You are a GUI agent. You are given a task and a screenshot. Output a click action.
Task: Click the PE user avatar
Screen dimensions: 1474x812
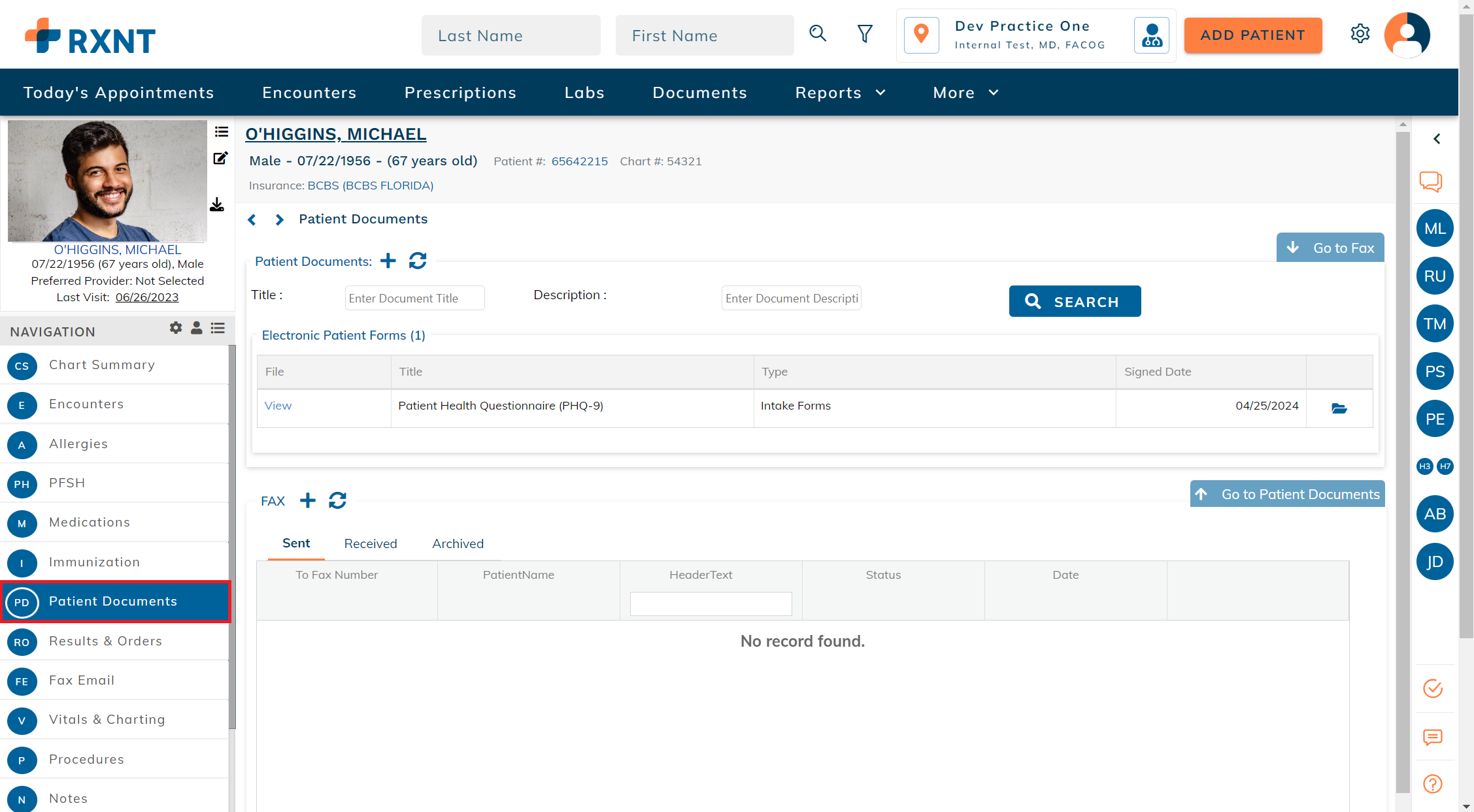coord(1435,419)
